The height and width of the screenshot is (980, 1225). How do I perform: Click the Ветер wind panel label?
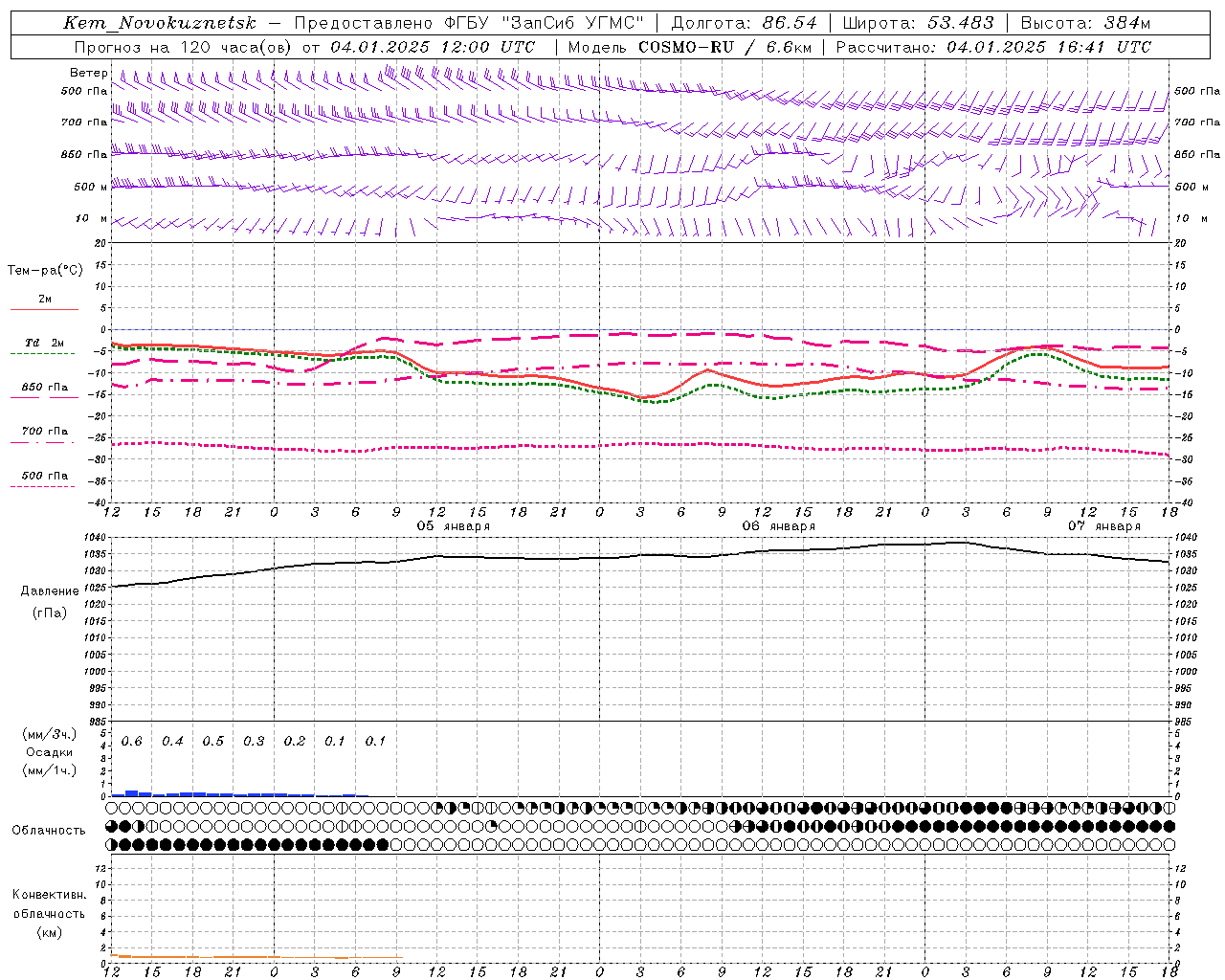[x=88, y=73]
